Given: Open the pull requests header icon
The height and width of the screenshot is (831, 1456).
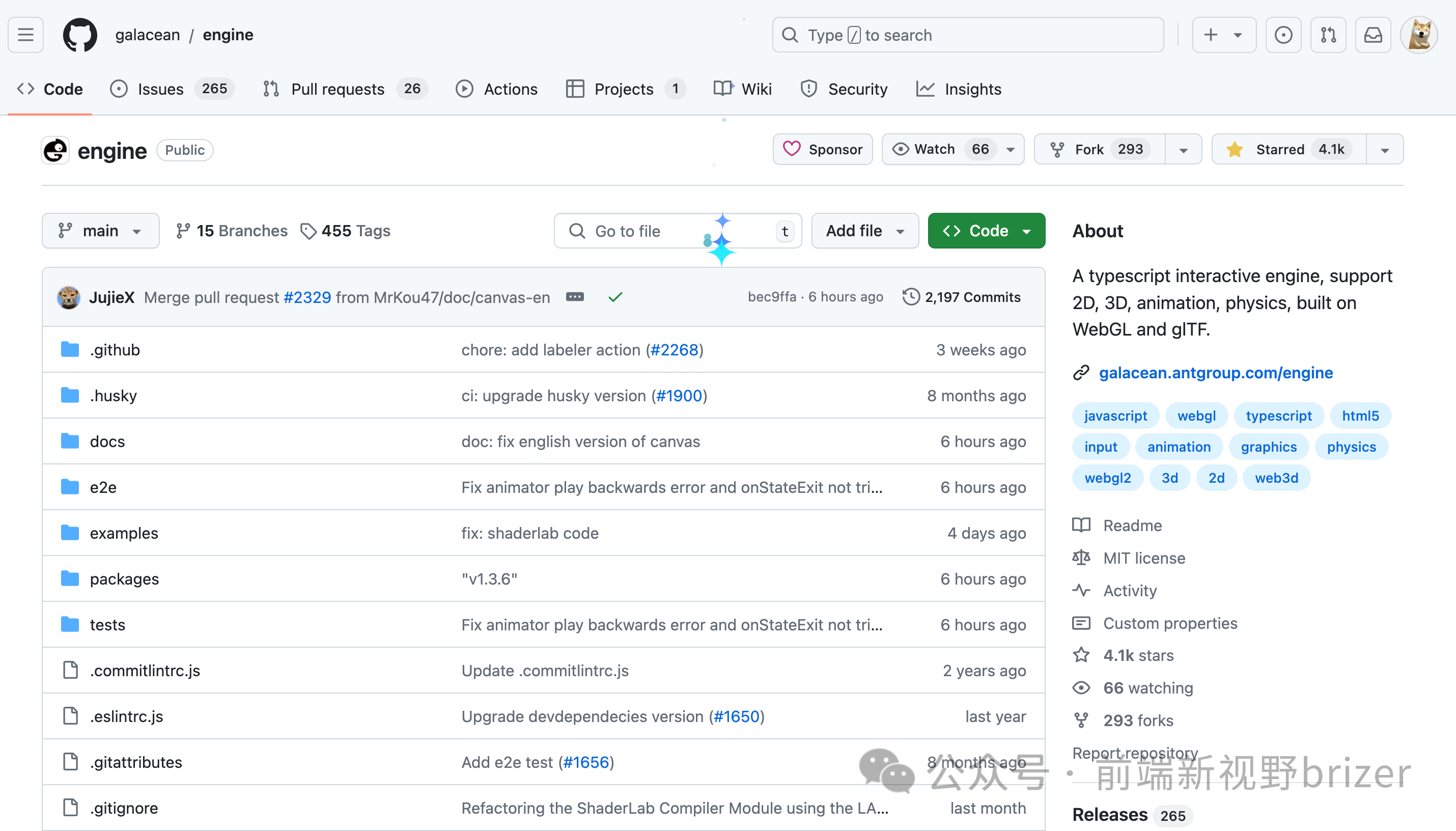Looking at the screenshot, I should [x=1328, y=35].
